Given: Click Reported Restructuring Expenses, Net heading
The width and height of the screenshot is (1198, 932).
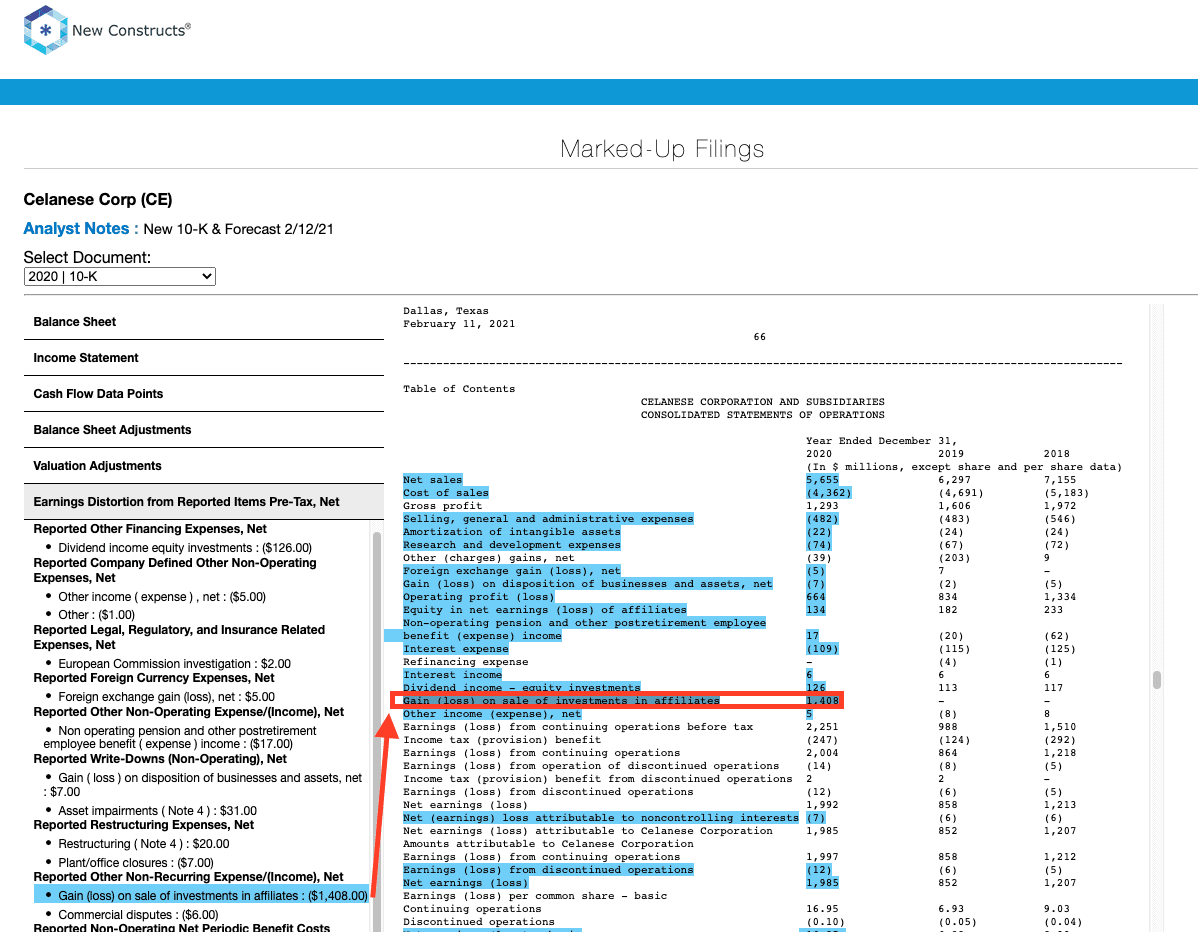Looking at the screenshot, I should (144, 825).
